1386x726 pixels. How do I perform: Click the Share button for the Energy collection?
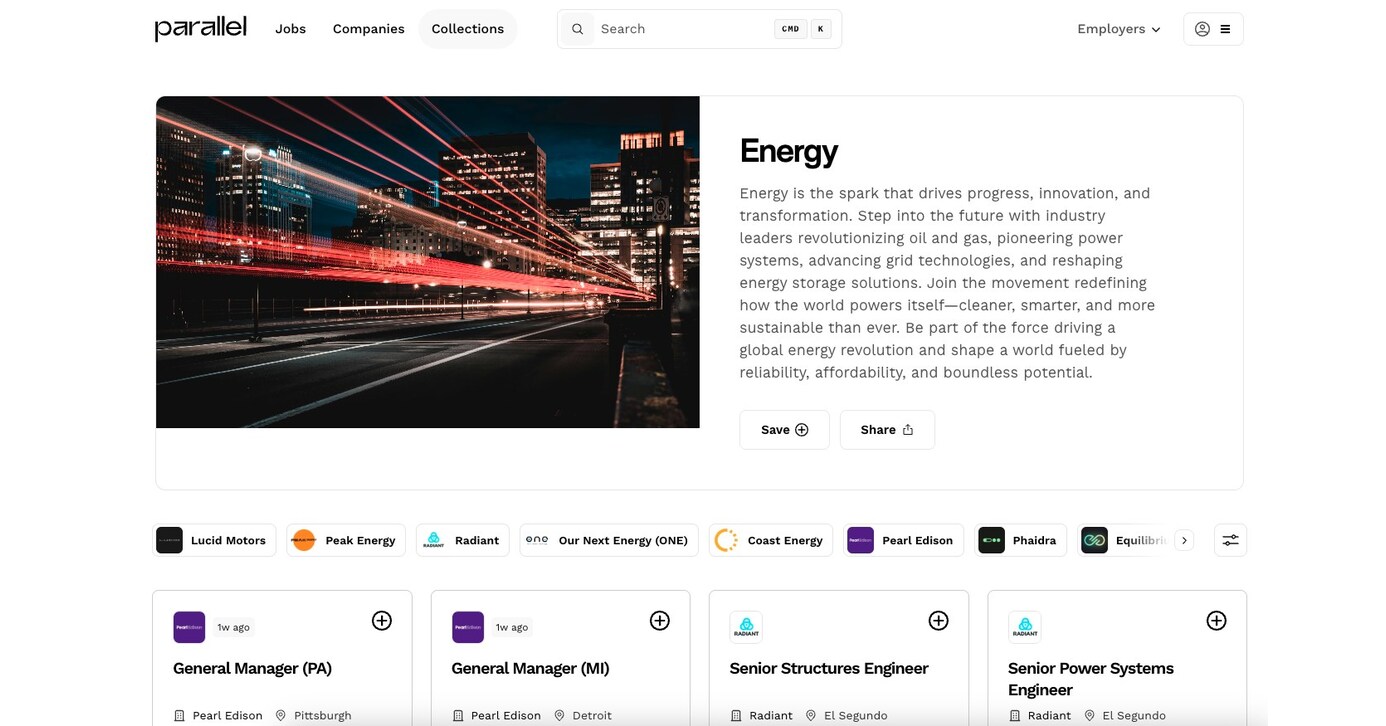[887, 429]
